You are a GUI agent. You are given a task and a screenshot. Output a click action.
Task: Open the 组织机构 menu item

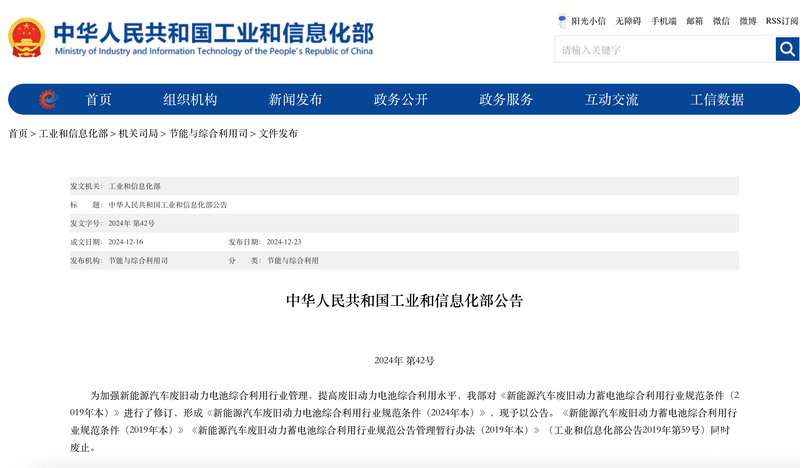190,100
